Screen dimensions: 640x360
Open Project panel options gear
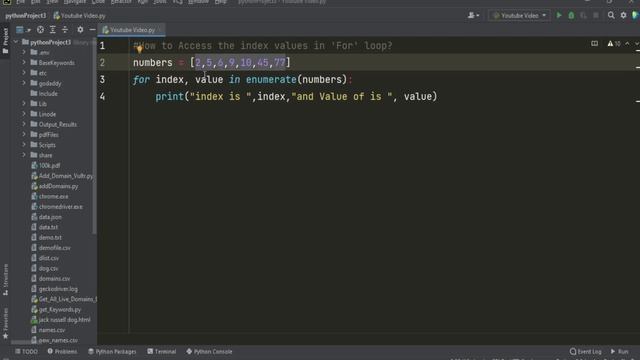click(80, 30)
